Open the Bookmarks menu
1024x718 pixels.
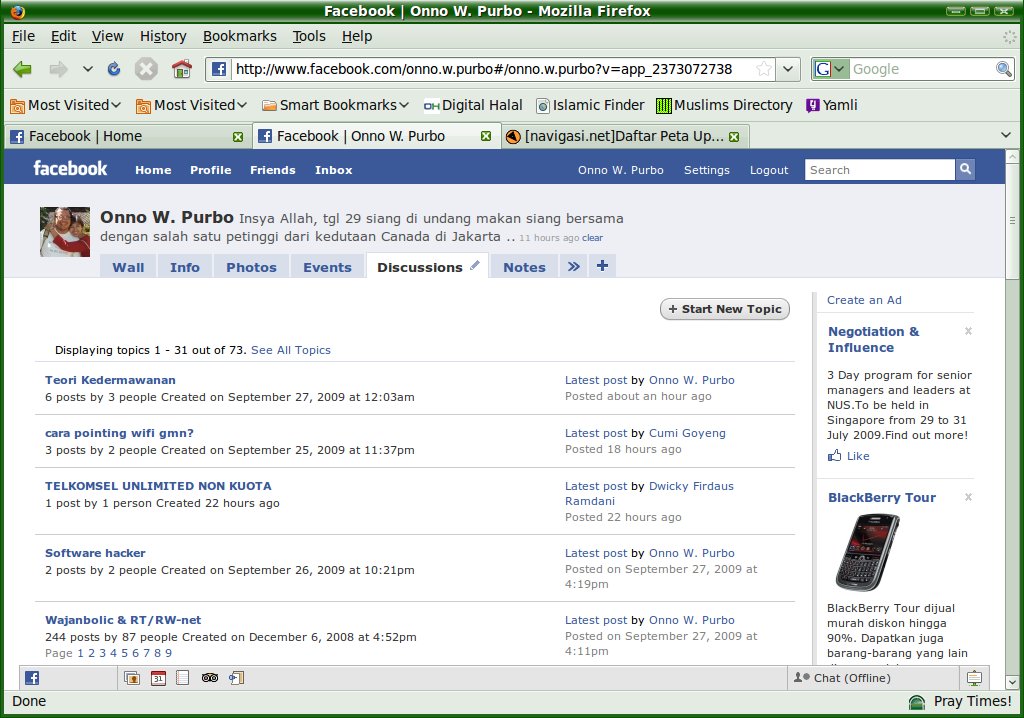pos(239,36)
